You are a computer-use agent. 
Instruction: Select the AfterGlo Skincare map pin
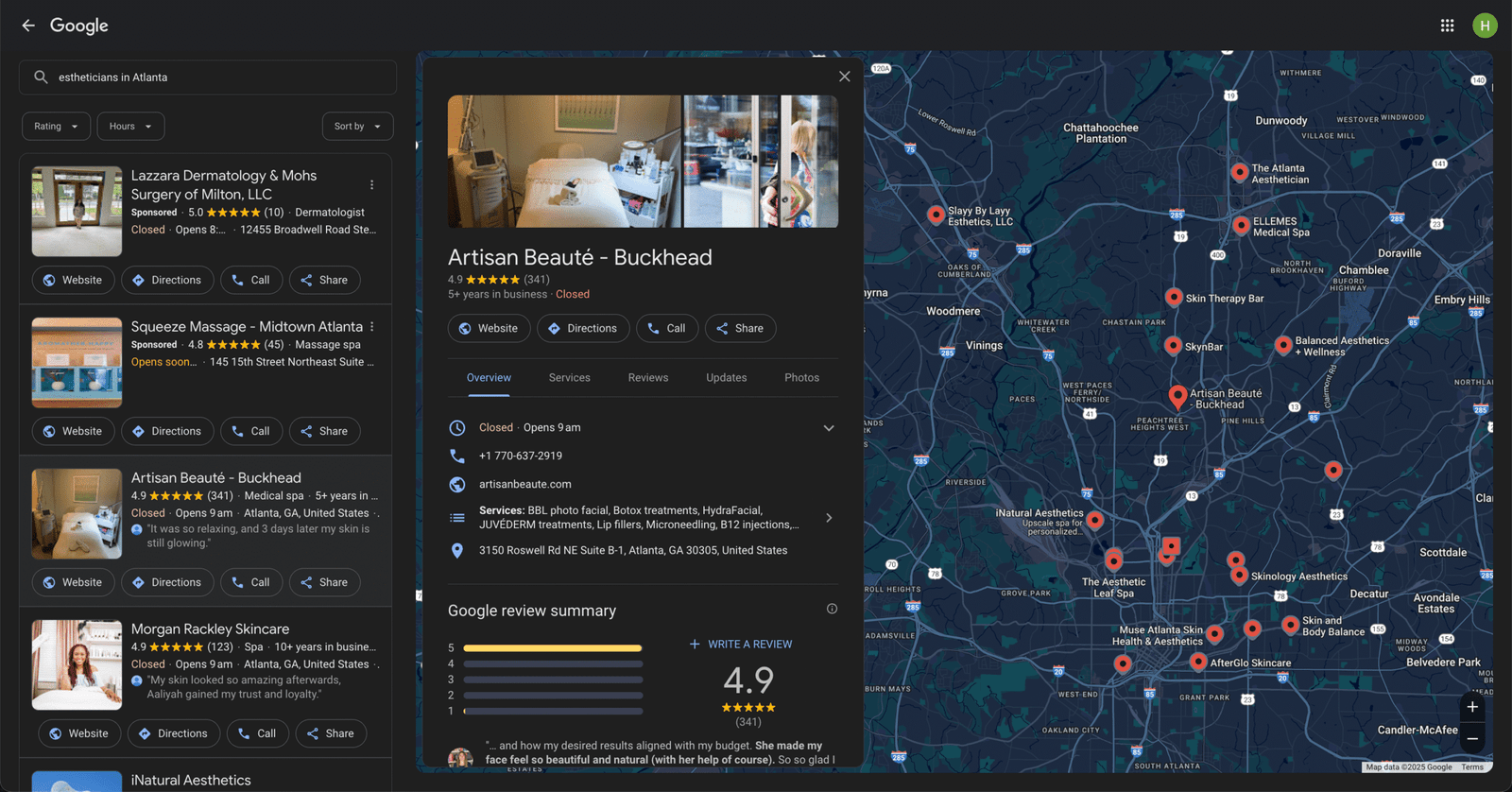(x=1198, y=662)
